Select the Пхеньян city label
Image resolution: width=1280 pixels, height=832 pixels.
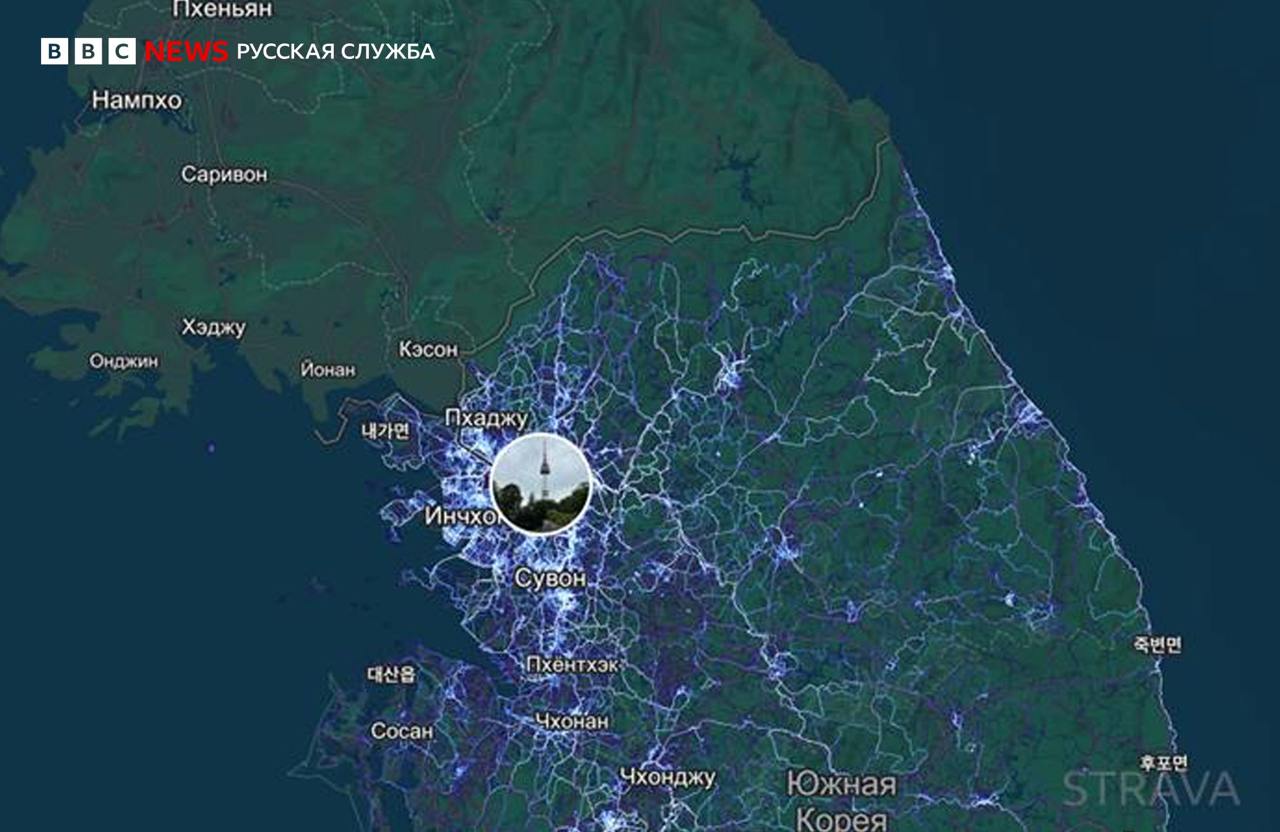[222, 10]
